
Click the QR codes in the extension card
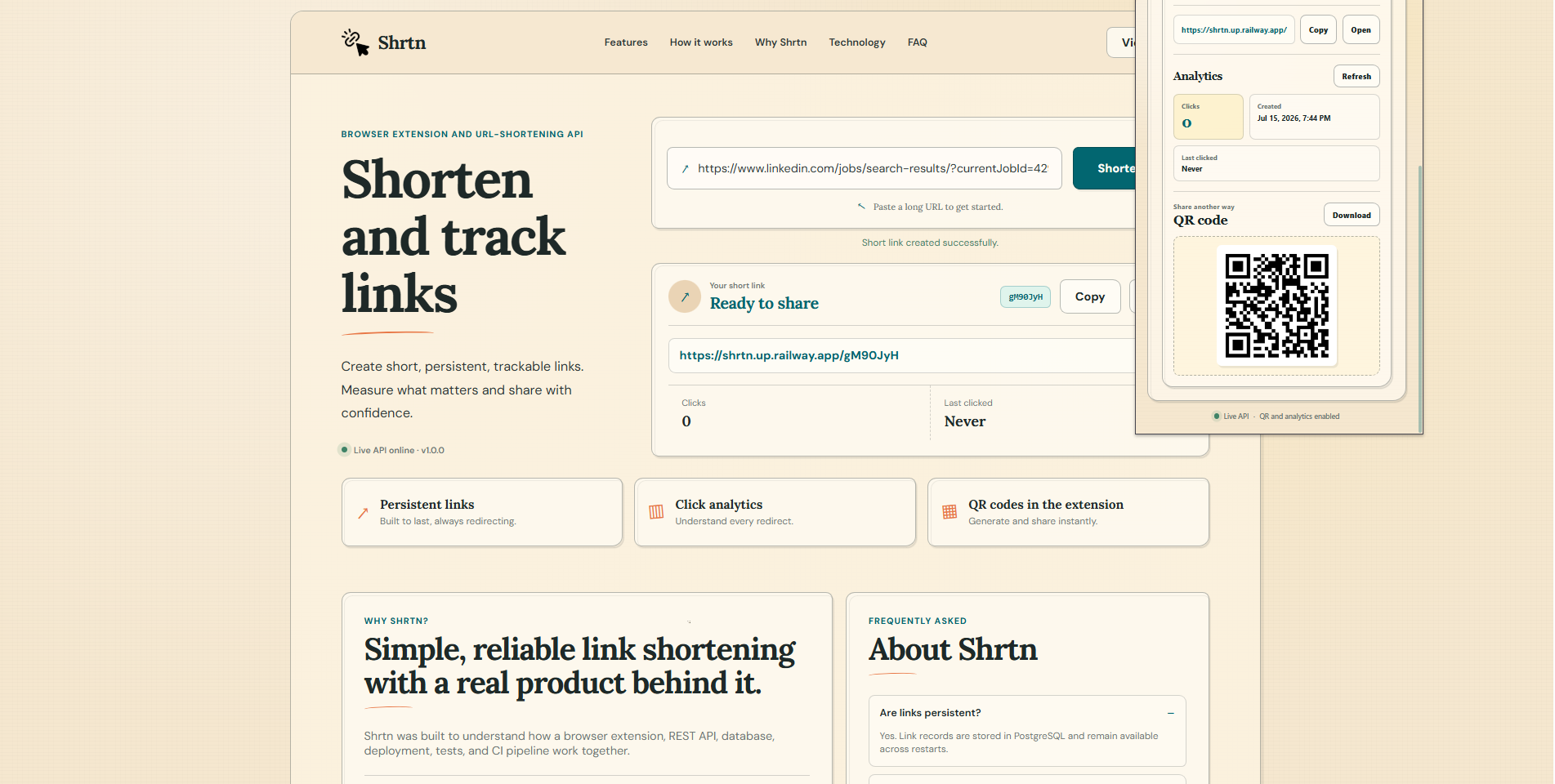click(1068, 512)
